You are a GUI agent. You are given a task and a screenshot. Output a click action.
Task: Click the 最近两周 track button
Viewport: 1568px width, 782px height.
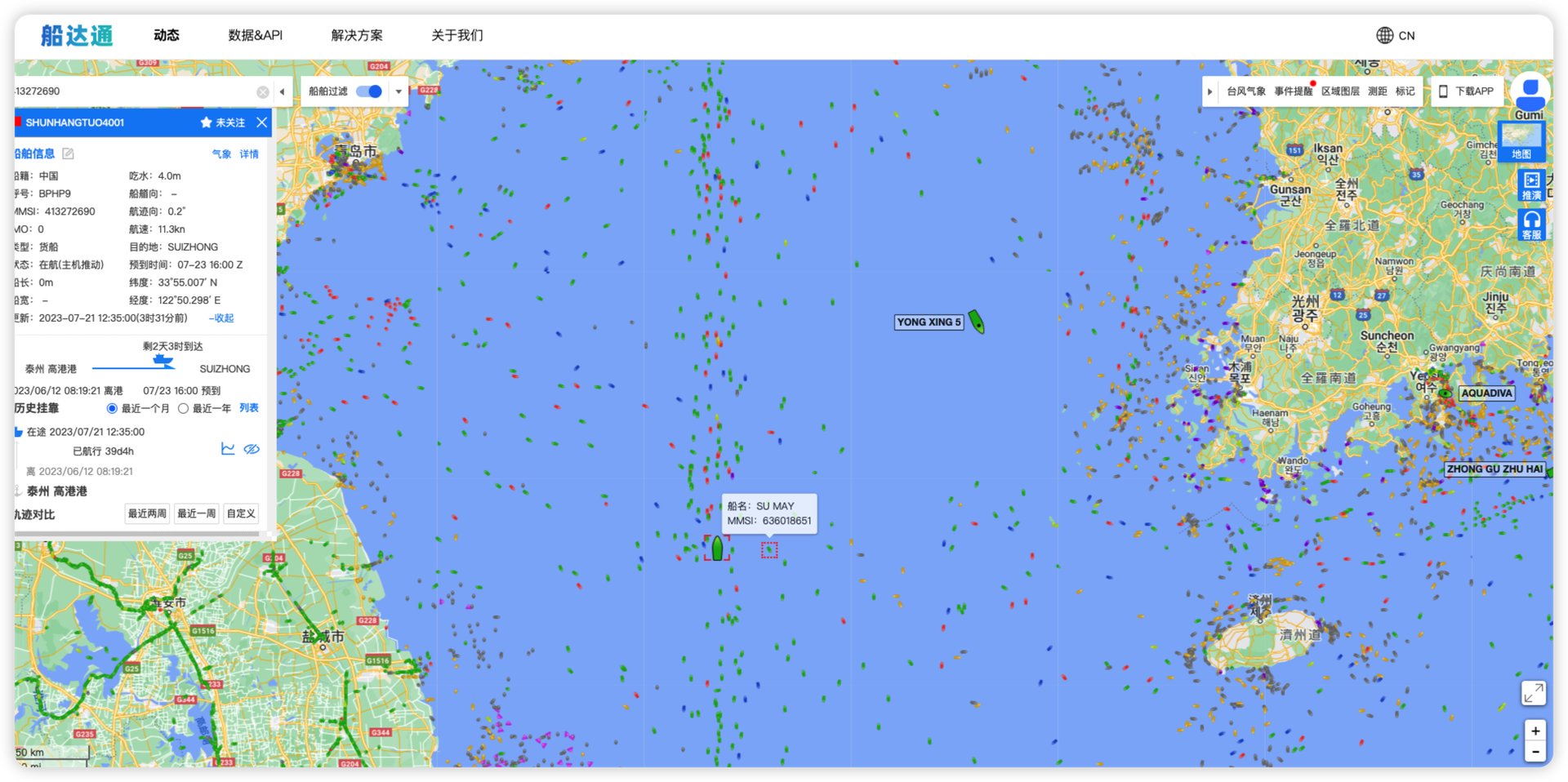[x=147, y=513]
